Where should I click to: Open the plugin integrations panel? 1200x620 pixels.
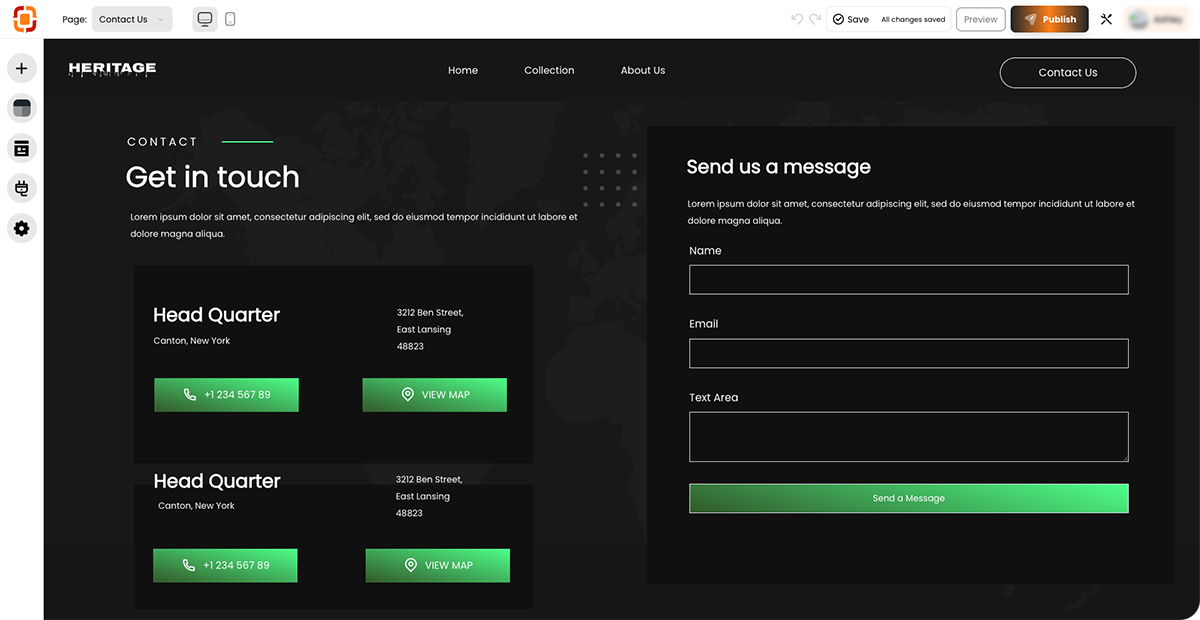pyautogui.click(x=22, y=188)
